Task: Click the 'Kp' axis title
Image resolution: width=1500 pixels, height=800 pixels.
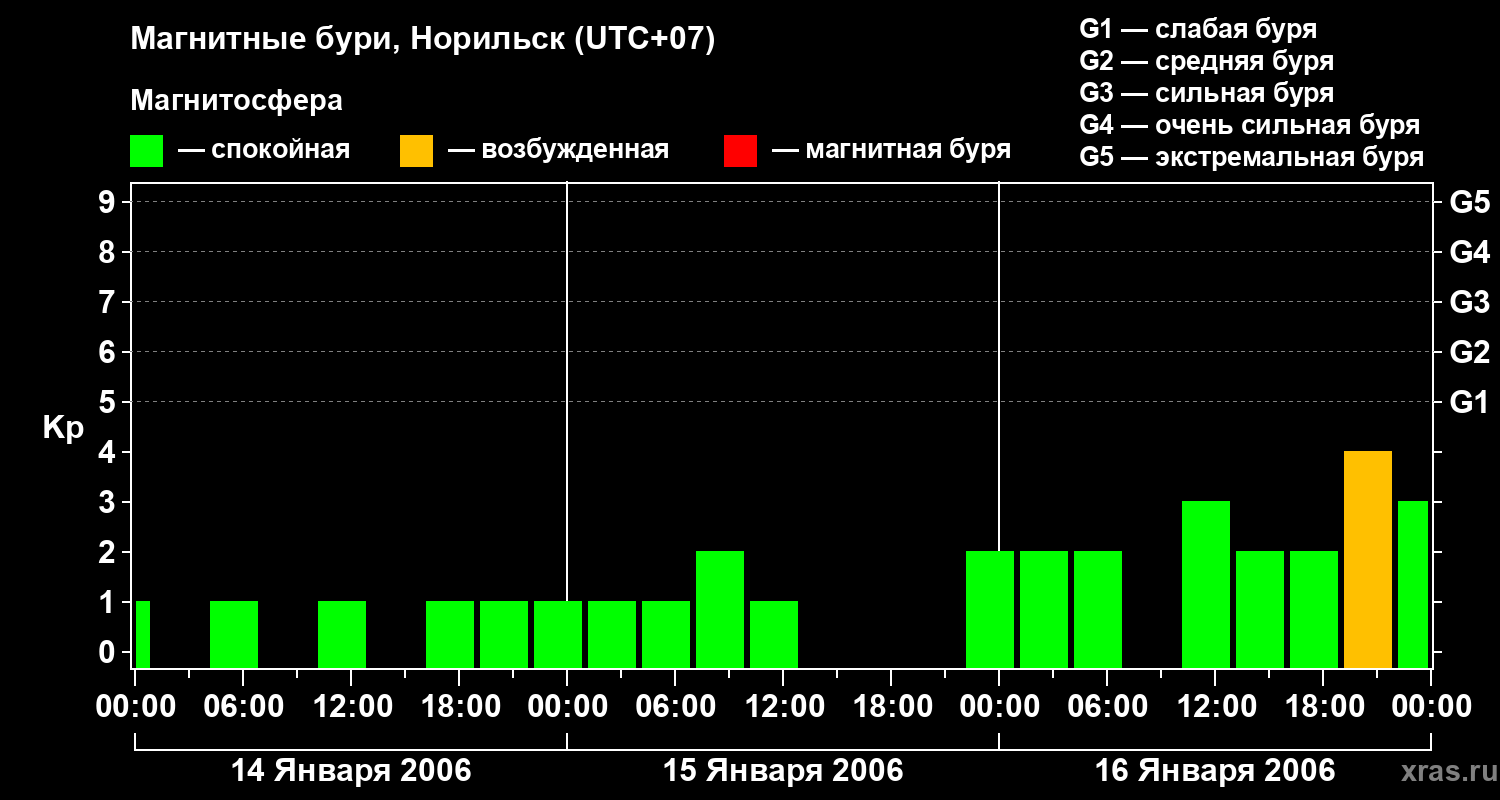Action: (x=63, y=428)
